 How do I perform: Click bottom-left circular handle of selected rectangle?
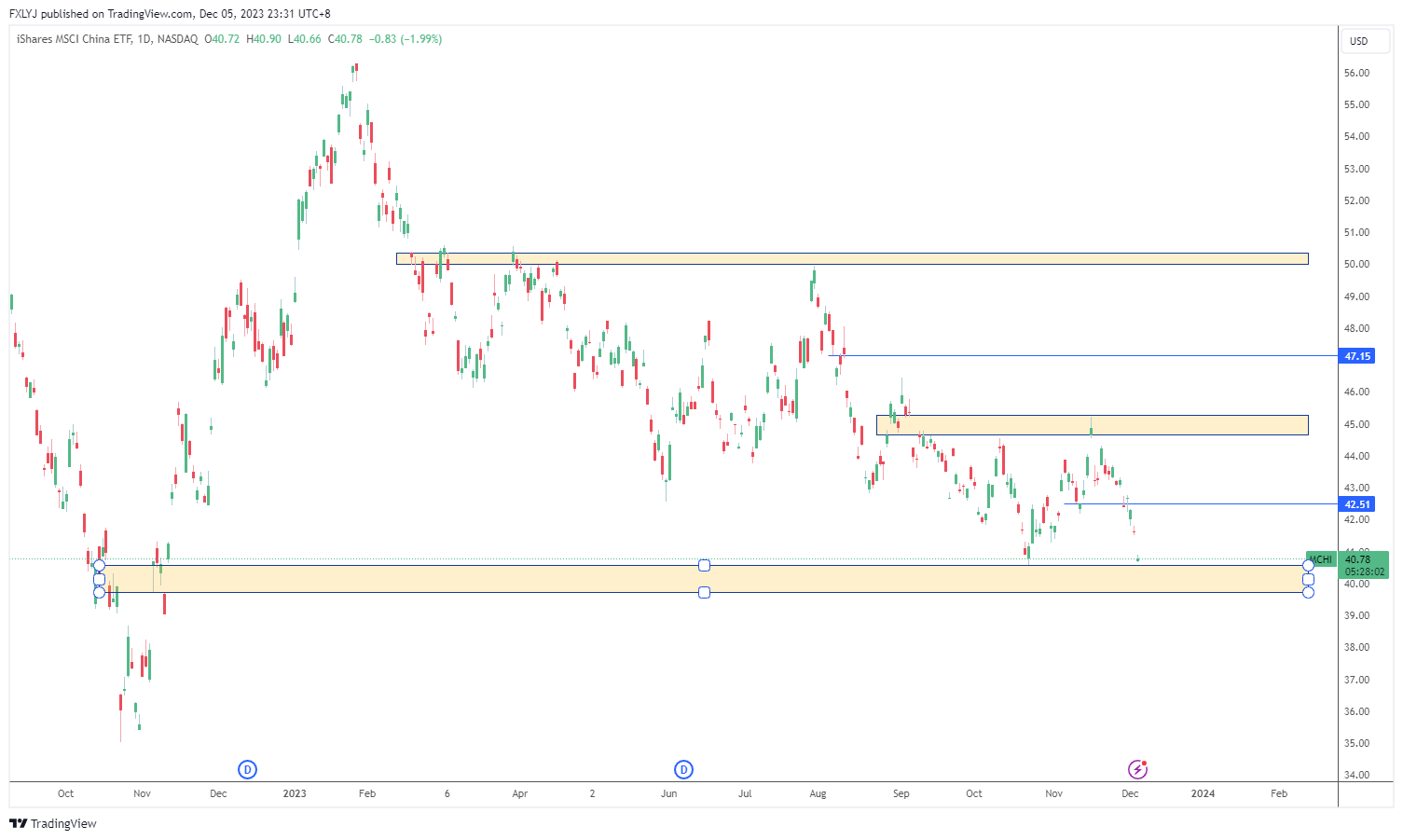tap(99, 592)
